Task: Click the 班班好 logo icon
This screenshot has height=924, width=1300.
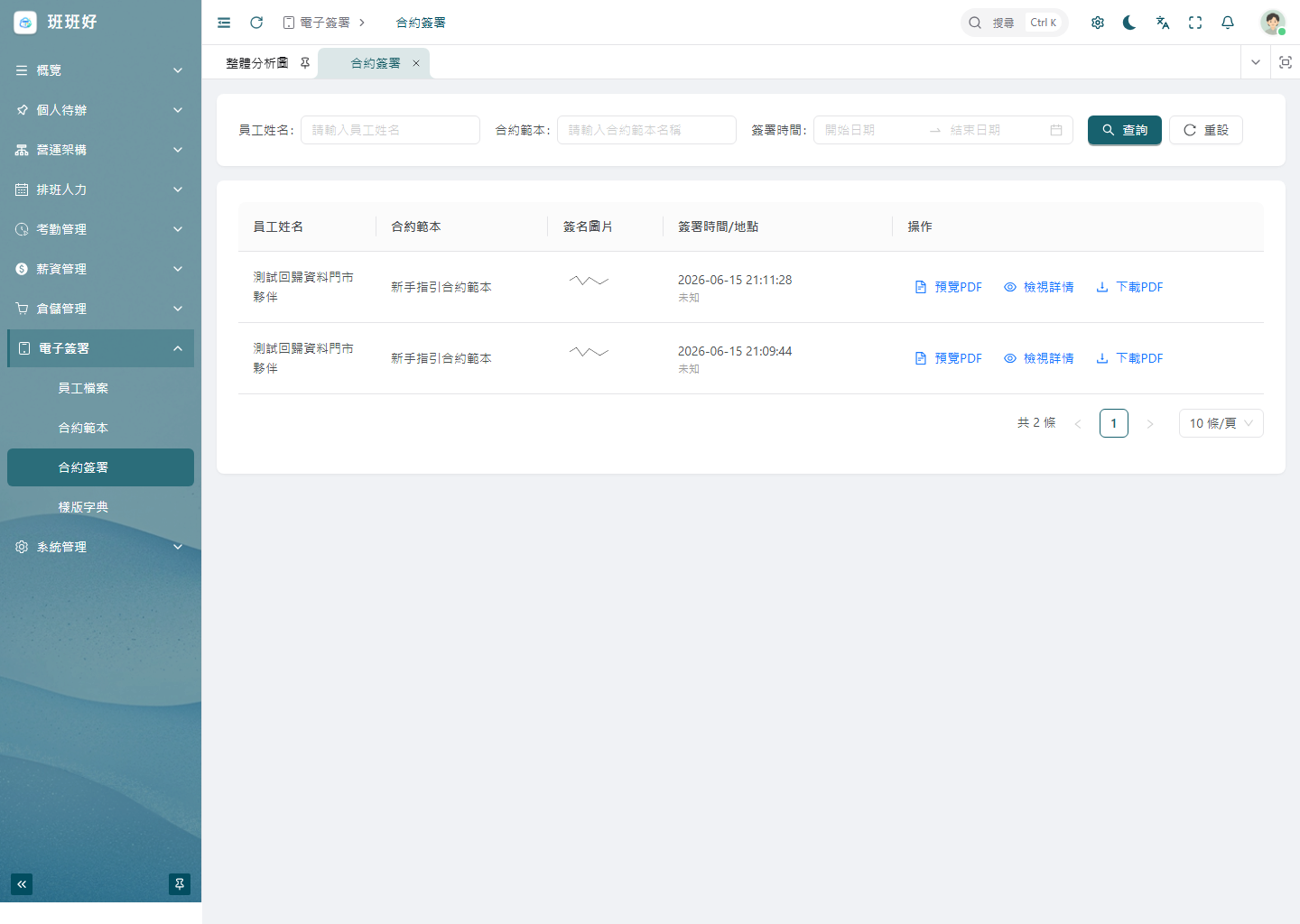Action: pos(25,23)
